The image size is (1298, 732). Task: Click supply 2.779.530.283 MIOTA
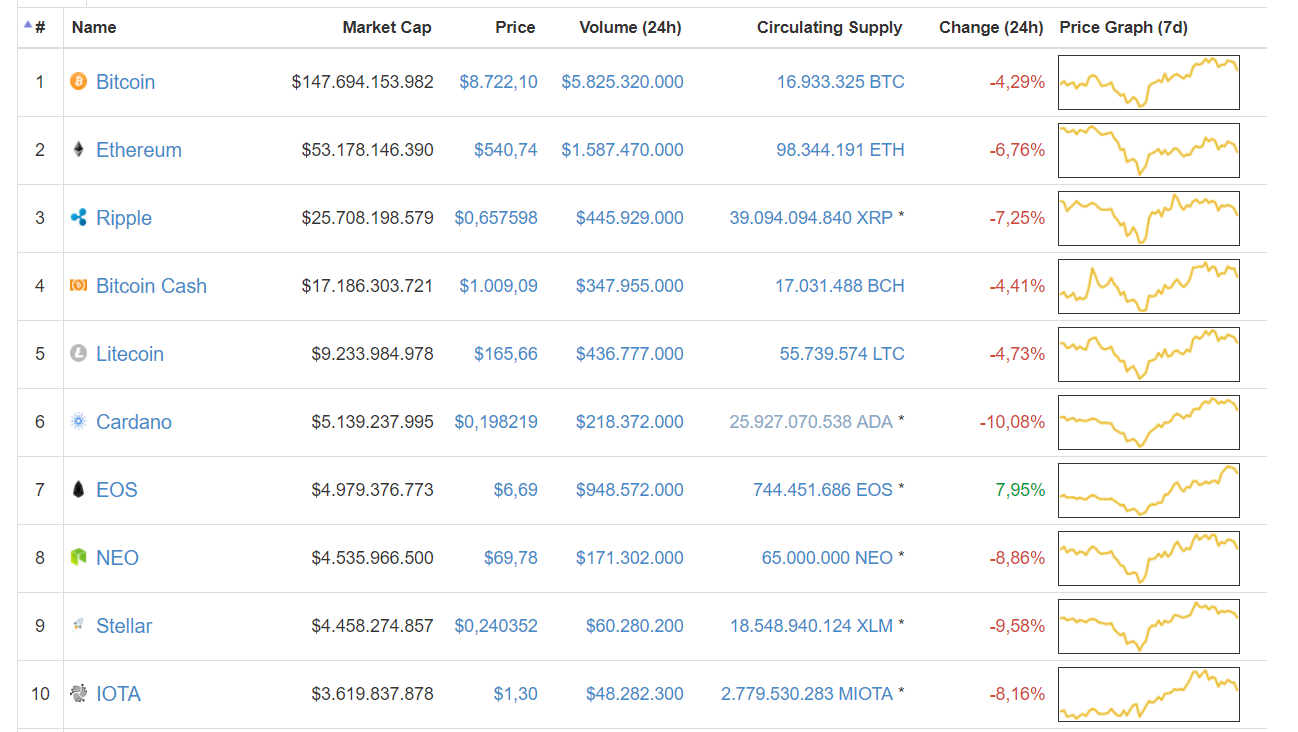(x=807, y=694)
